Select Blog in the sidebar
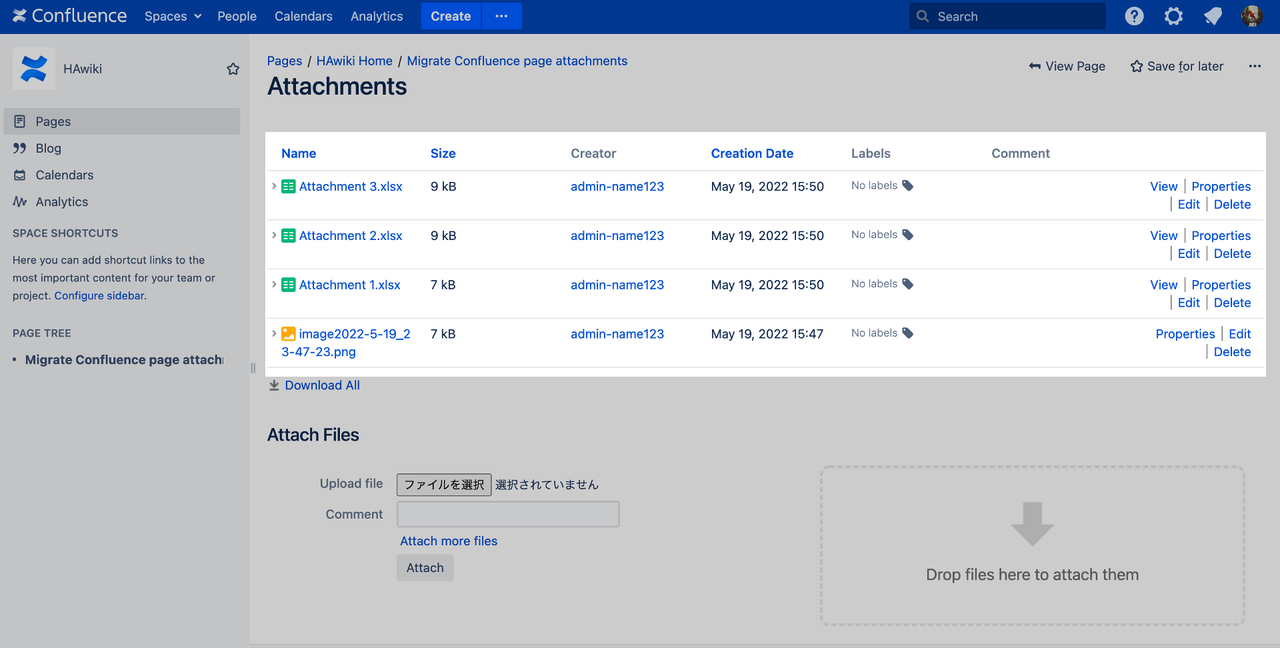The height and width of the screenshot is (648, 1280). (48, 148)
